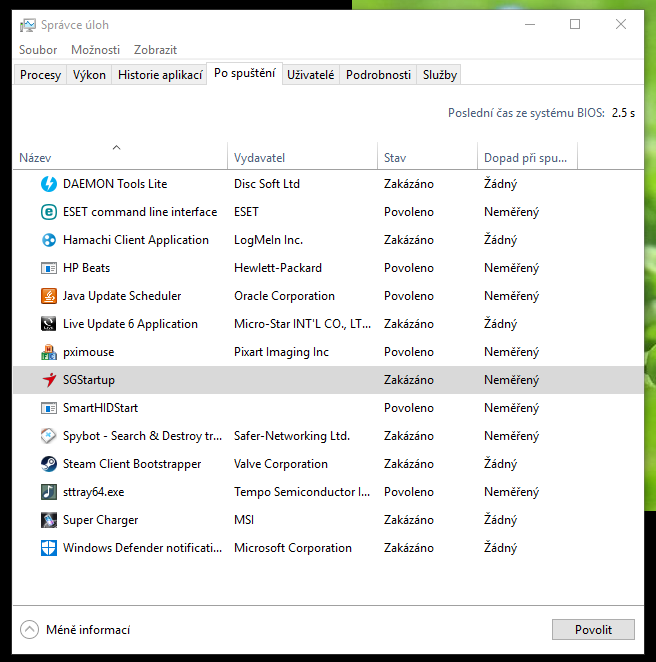This screenshot has width=656, height=662.
Task: Sort by the Vydavatel column header
Action: click(x=302, y=157)
